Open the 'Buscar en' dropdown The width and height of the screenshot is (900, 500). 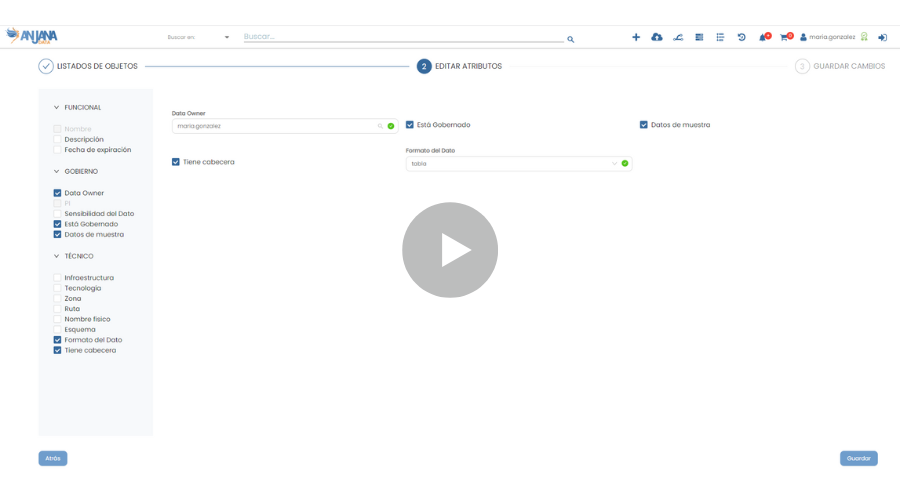199,37
